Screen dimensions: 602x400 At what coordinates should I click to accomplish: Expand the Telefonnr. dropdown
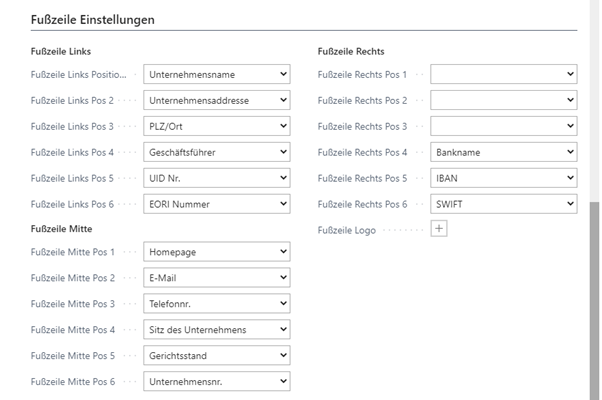[217, 304]
